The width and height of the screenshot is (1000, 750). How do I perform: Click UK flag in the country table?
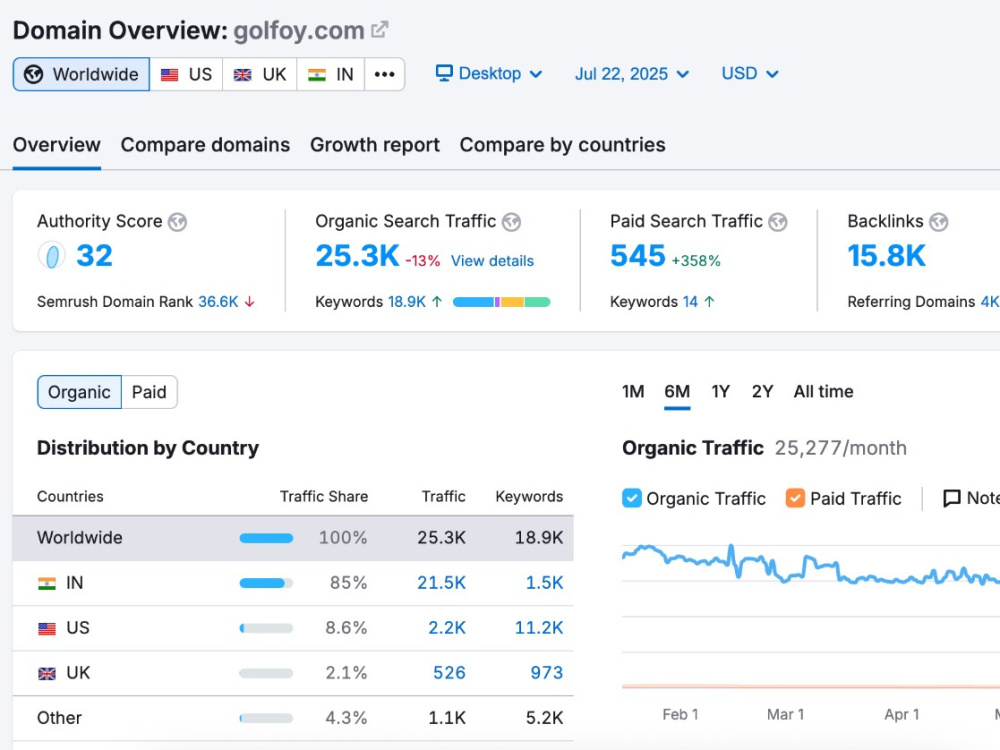coord(47,673)
